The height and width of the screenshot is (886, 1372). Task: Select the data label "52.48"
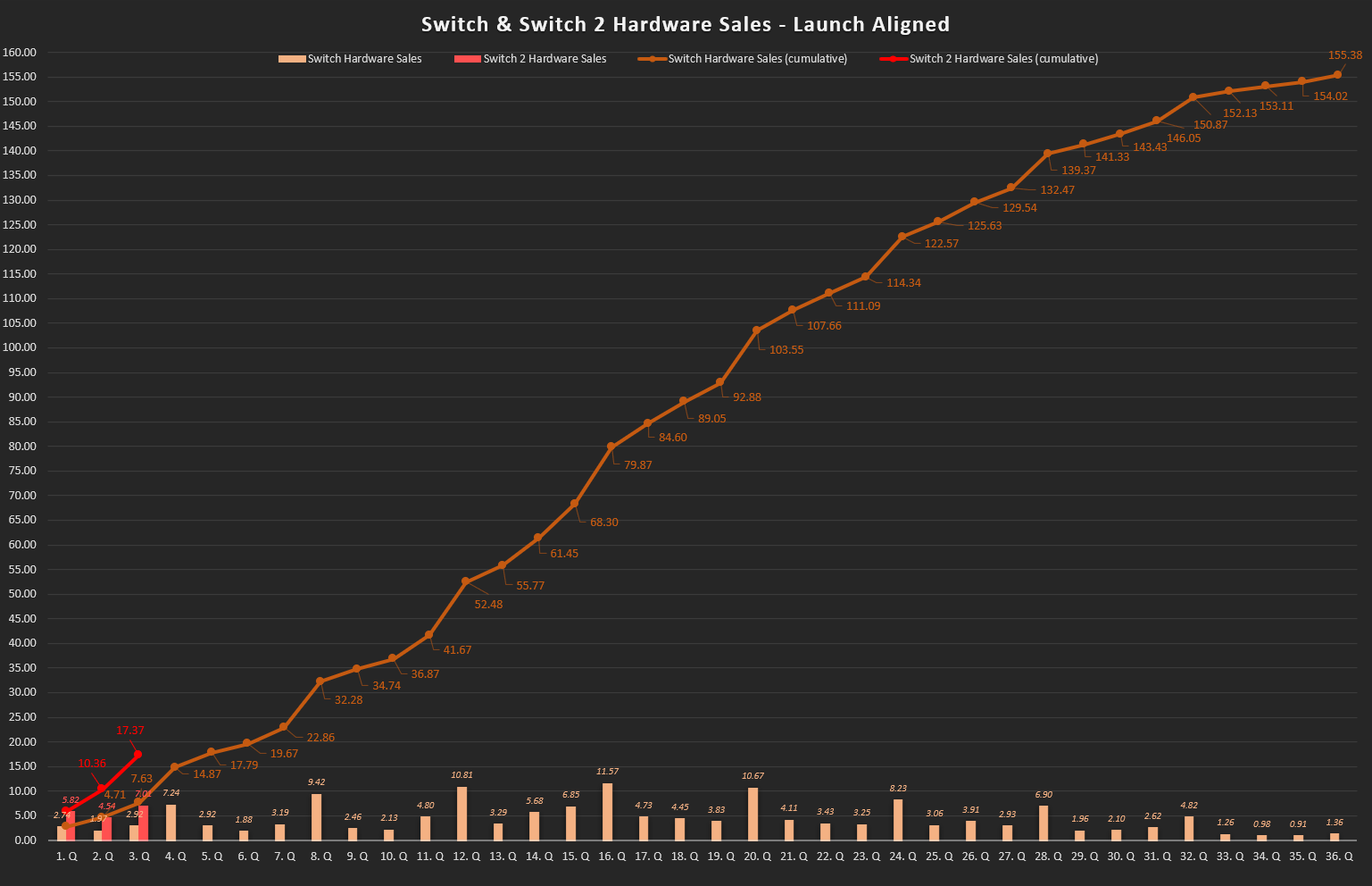488,605
